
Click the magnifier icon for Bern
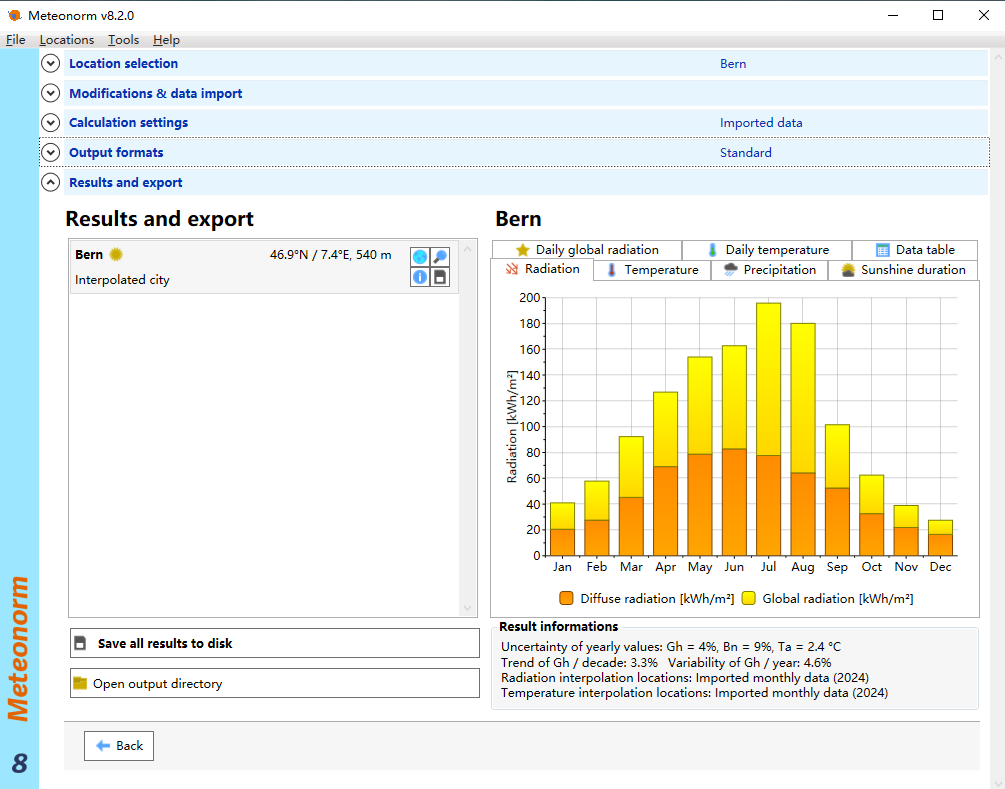[x=440, y=257]
